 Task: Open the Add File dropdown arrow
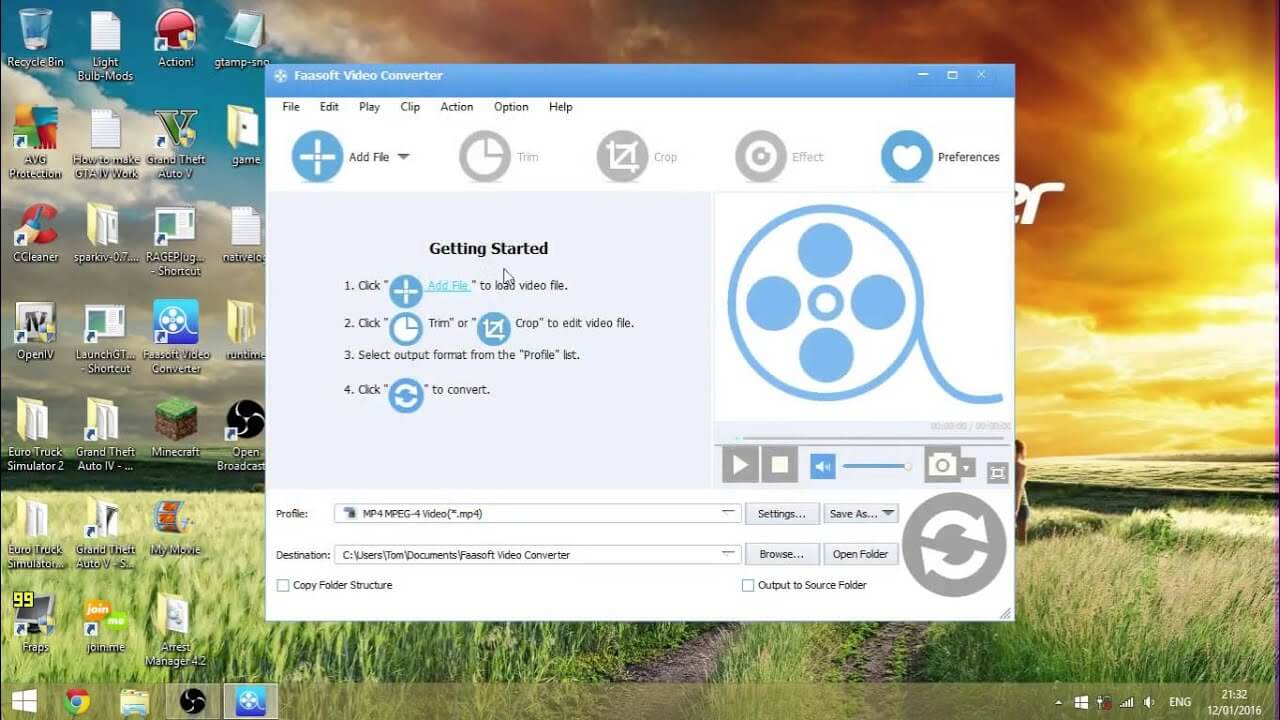tap(404, 157)
